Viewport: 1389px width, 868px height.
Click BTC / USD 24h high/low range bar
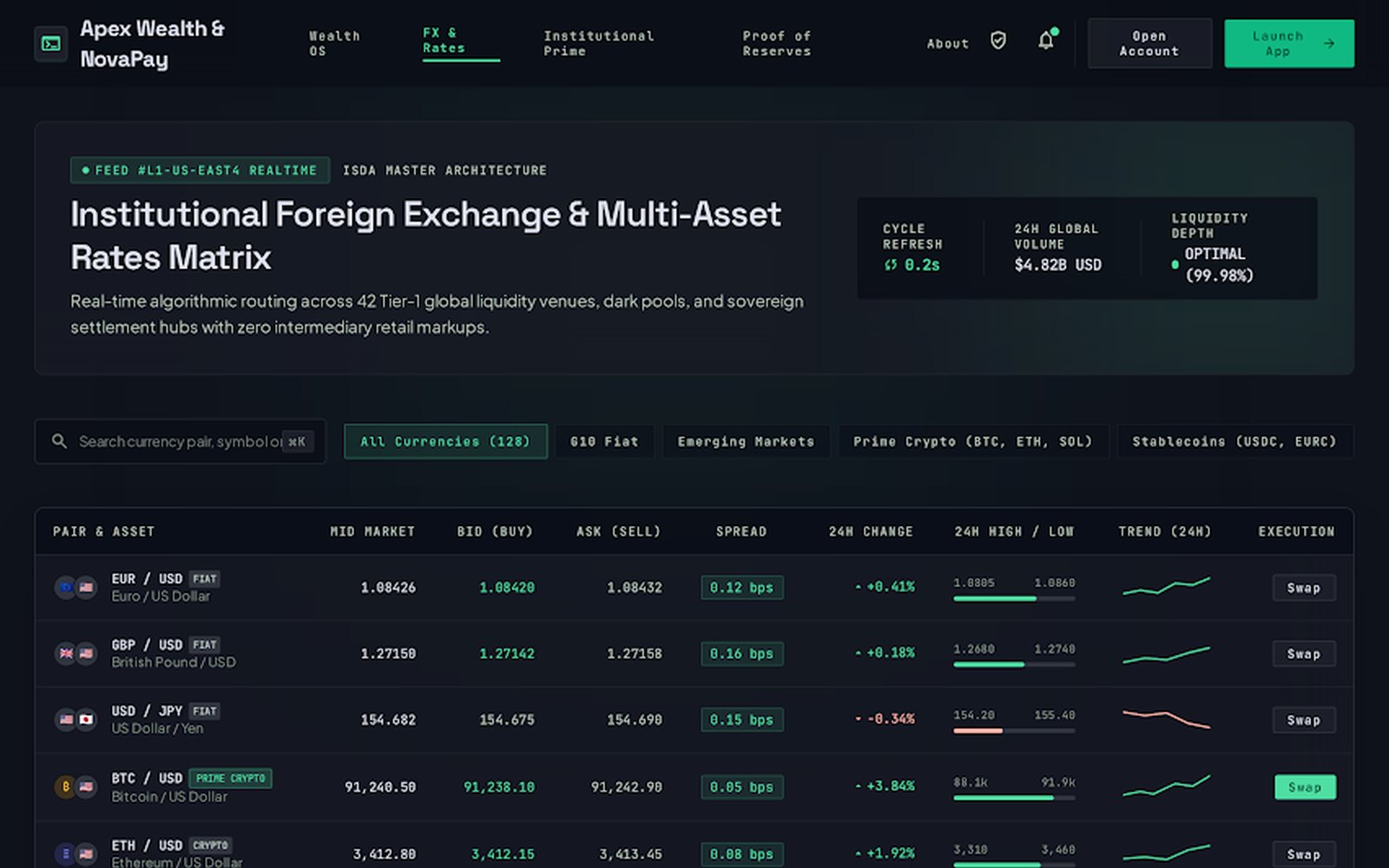pos(1014,798)
